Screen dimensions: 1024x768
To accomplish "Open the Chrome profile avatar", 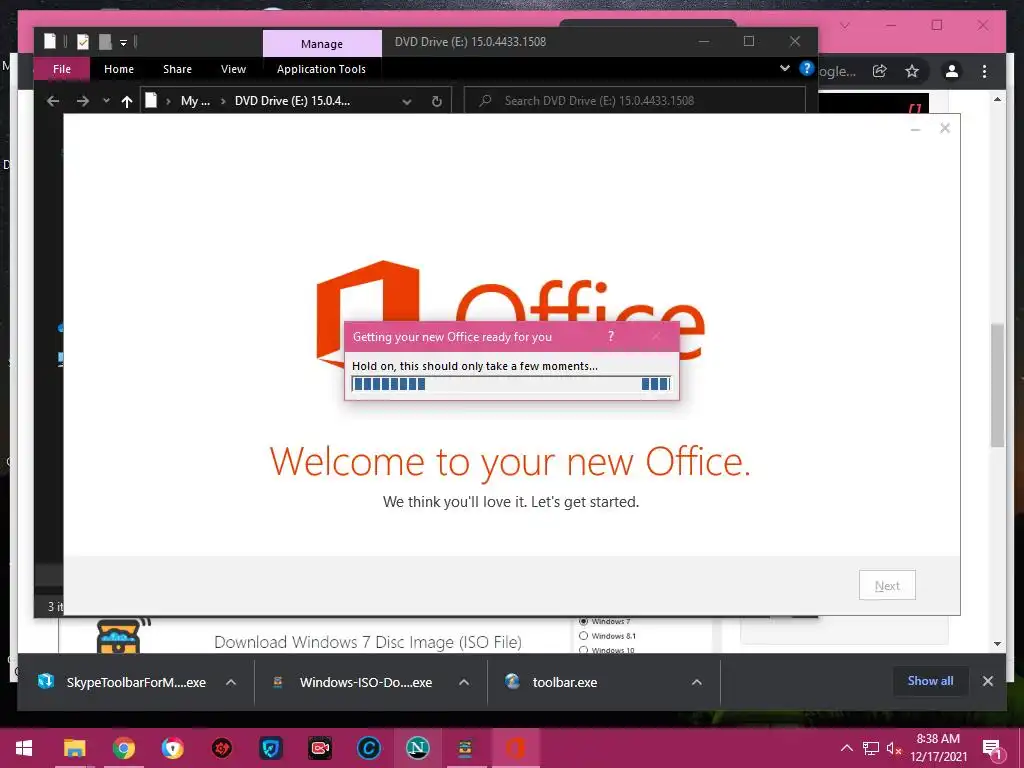I will (x=952, y=71).
